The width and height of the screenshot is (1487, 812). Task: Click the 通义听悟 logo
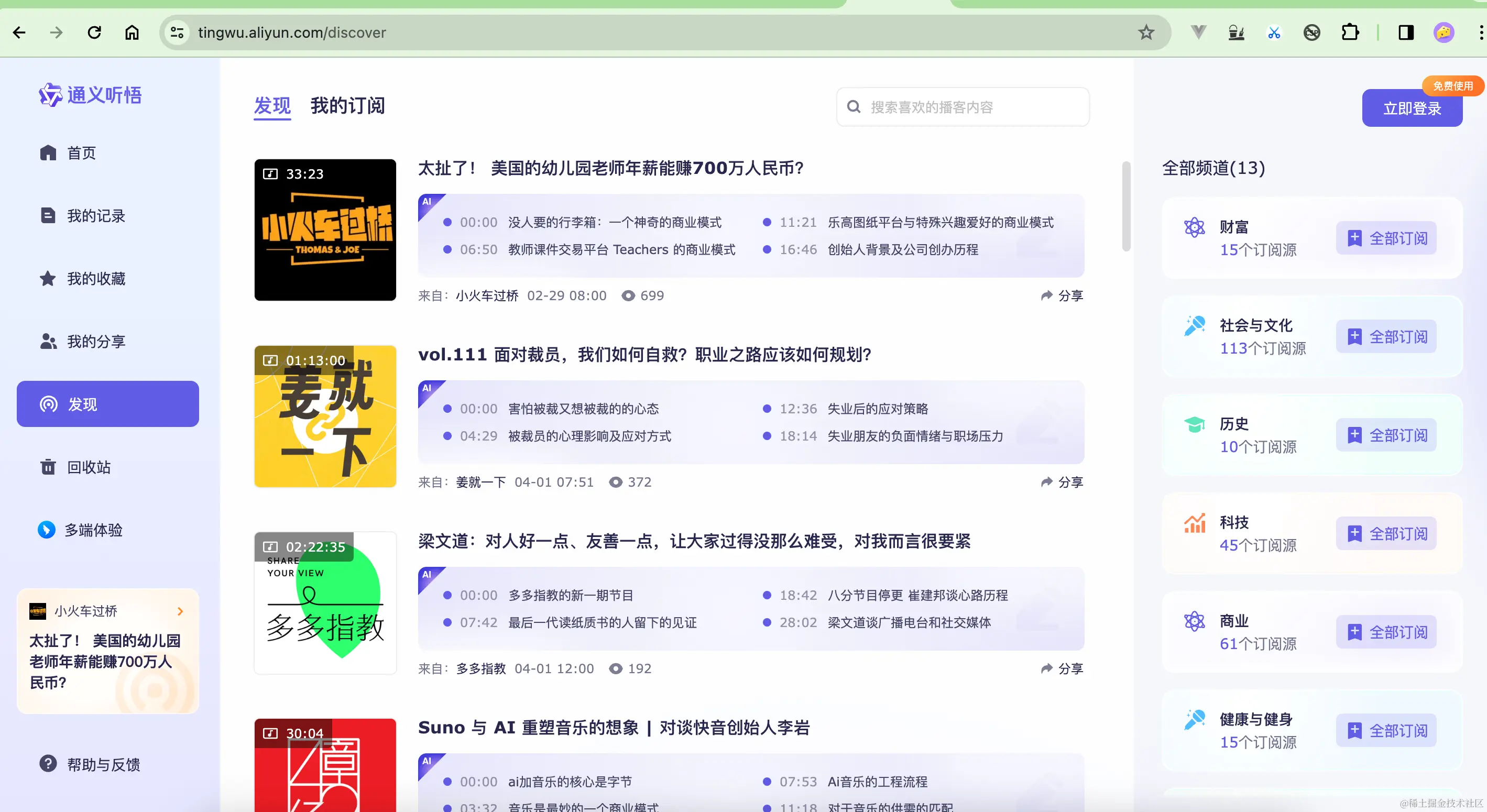point(90,95)
